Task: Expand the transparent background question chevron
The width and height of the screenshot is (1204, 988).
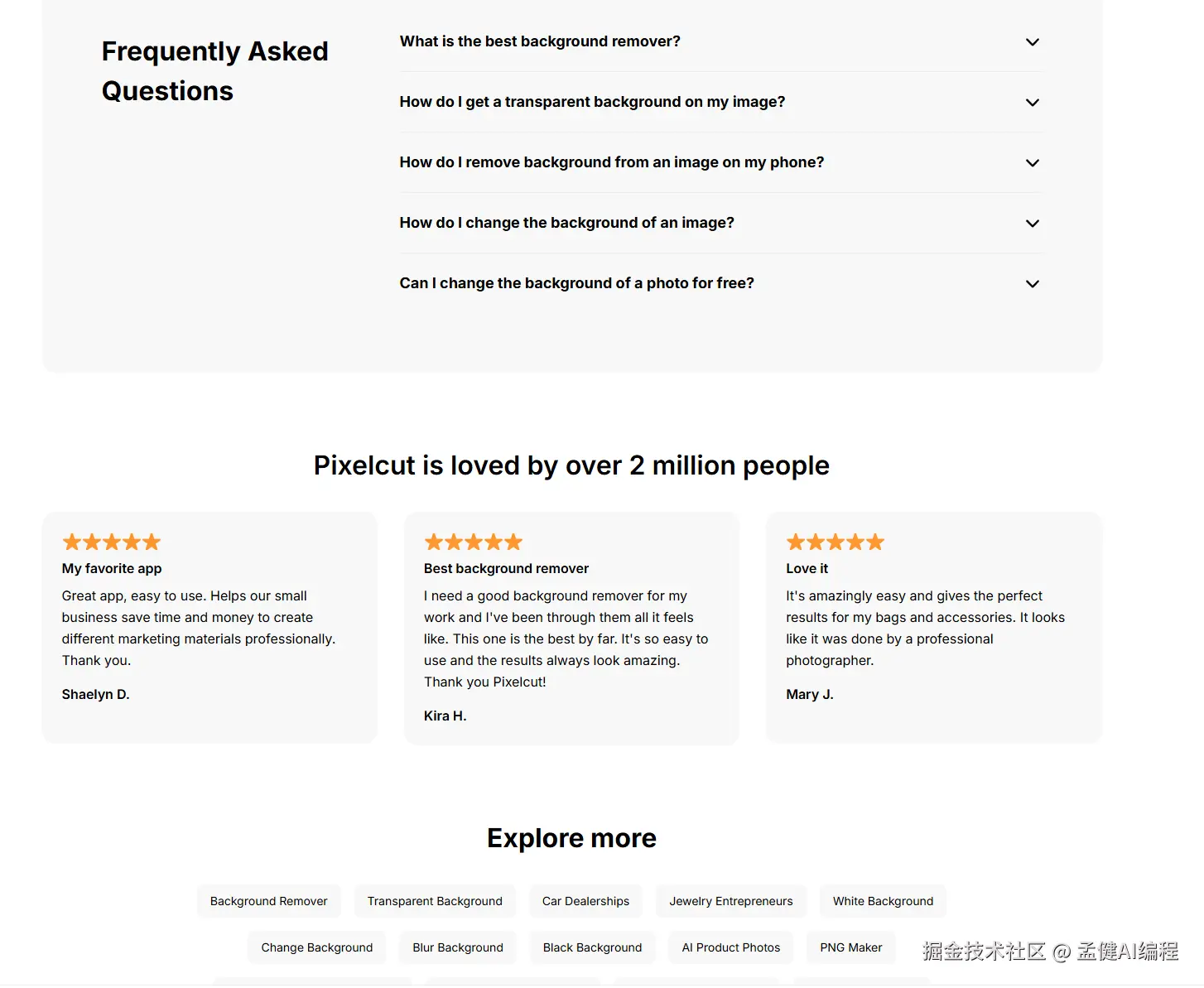Action: (1032, 103)
